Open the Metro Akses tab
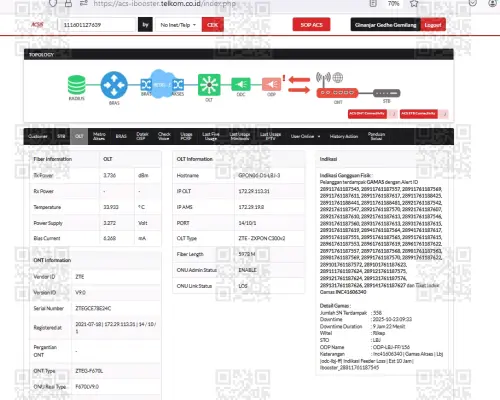Image resolution: width=500 pixels, height=400 pixels. point(99,136)
